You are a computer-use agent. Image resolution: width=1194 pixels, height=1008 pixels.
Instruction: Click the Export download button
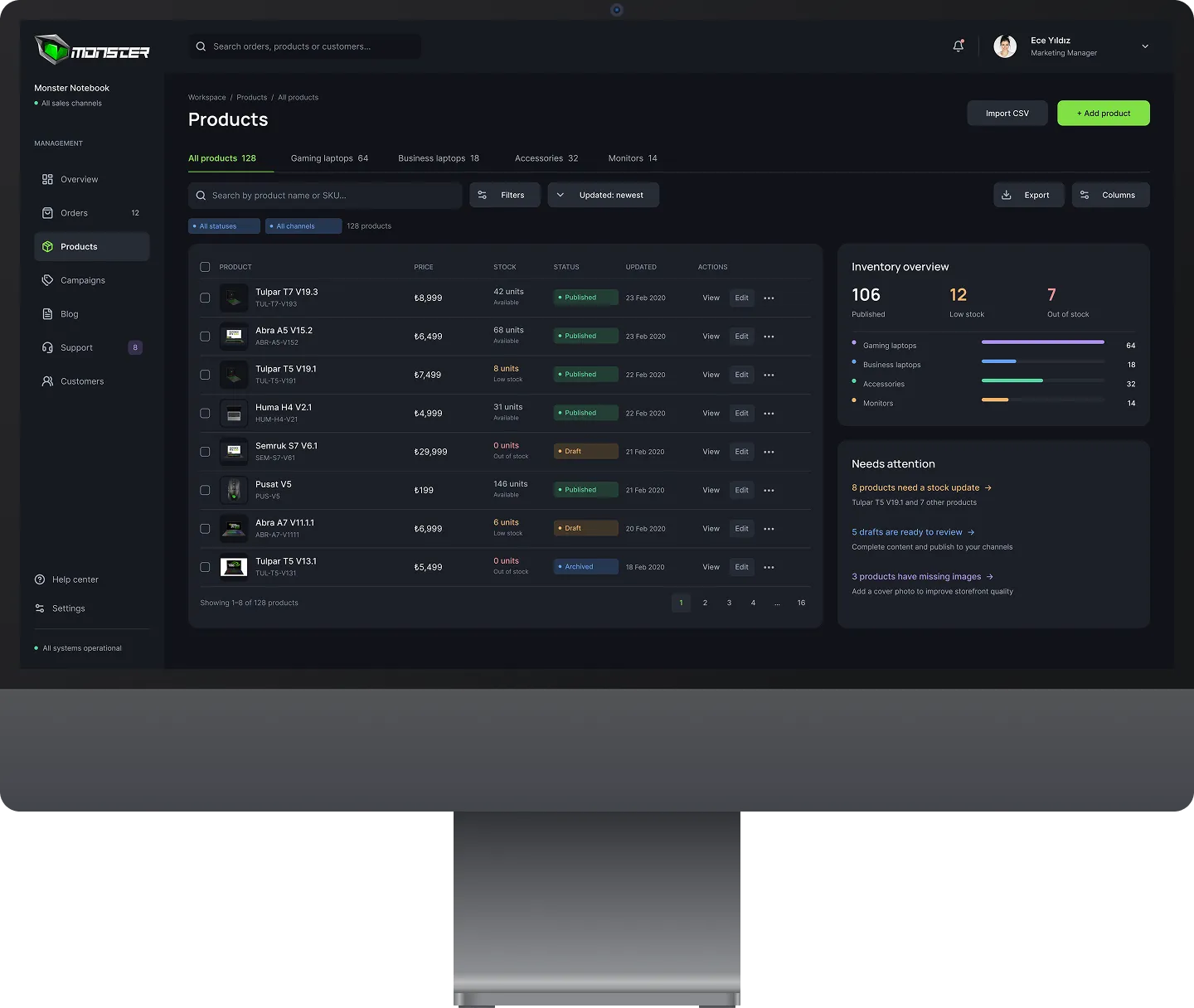[x=1028, y=195]
